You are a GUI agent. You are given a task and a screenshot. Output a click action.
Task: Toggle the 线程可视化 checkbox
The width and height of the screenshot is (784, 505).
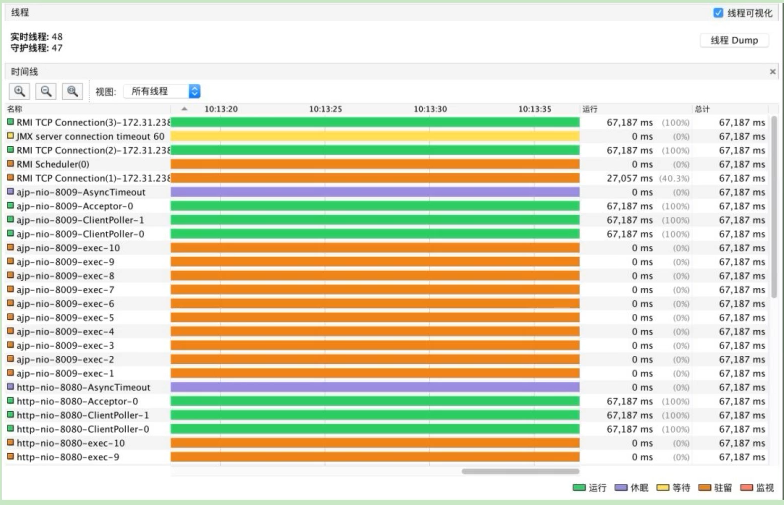(x=718, y=13)
